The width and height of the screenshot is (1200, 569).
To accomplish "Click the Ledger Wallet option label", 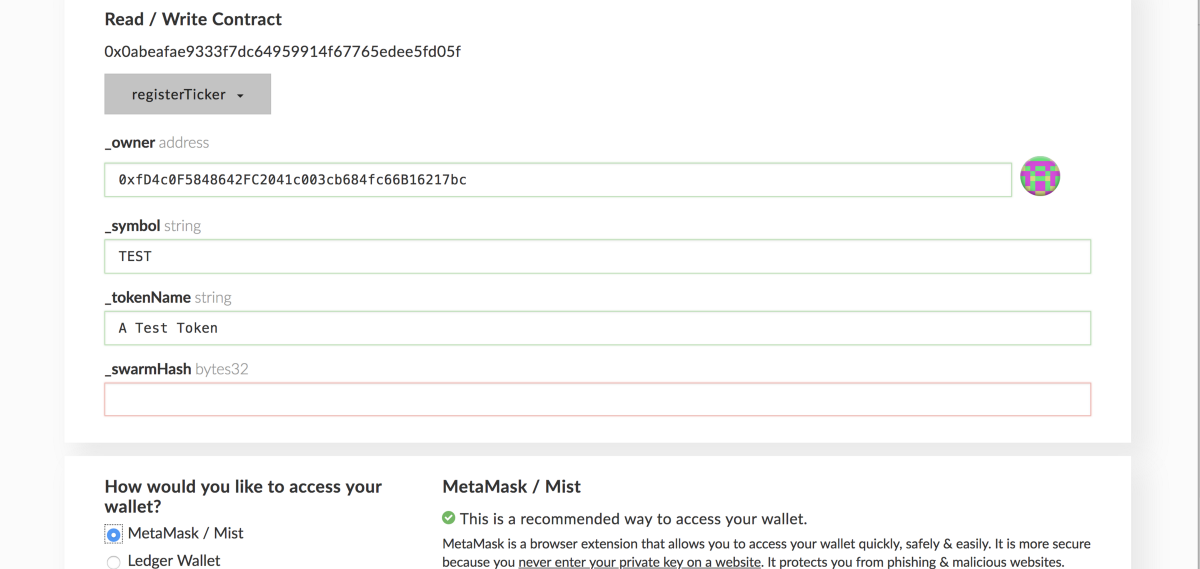I will pyautogui.click(x=174, y=561).
